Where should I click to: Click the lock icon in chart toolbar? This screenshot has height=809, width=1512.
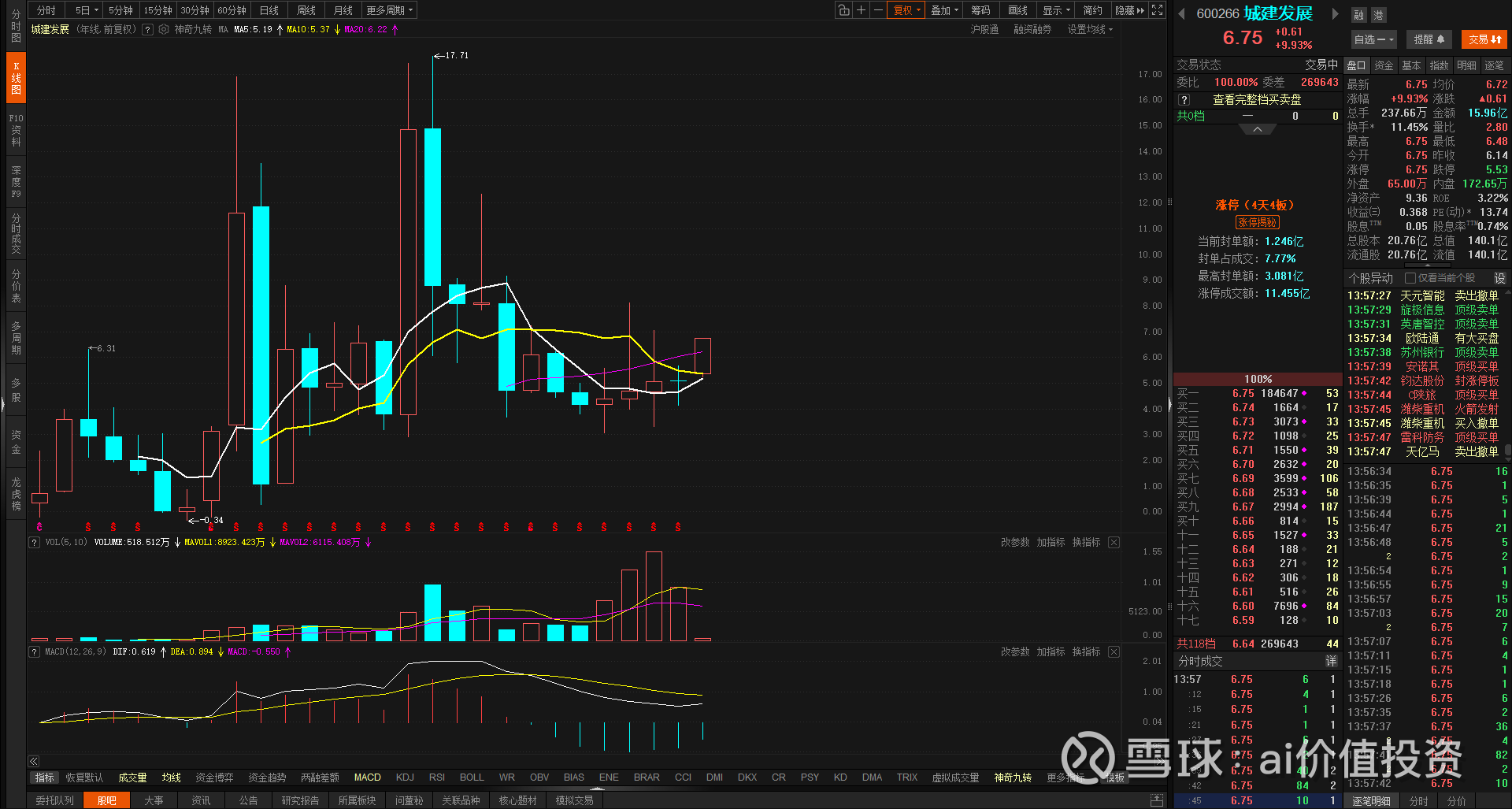pyautogui.click(x=843, y=10)
